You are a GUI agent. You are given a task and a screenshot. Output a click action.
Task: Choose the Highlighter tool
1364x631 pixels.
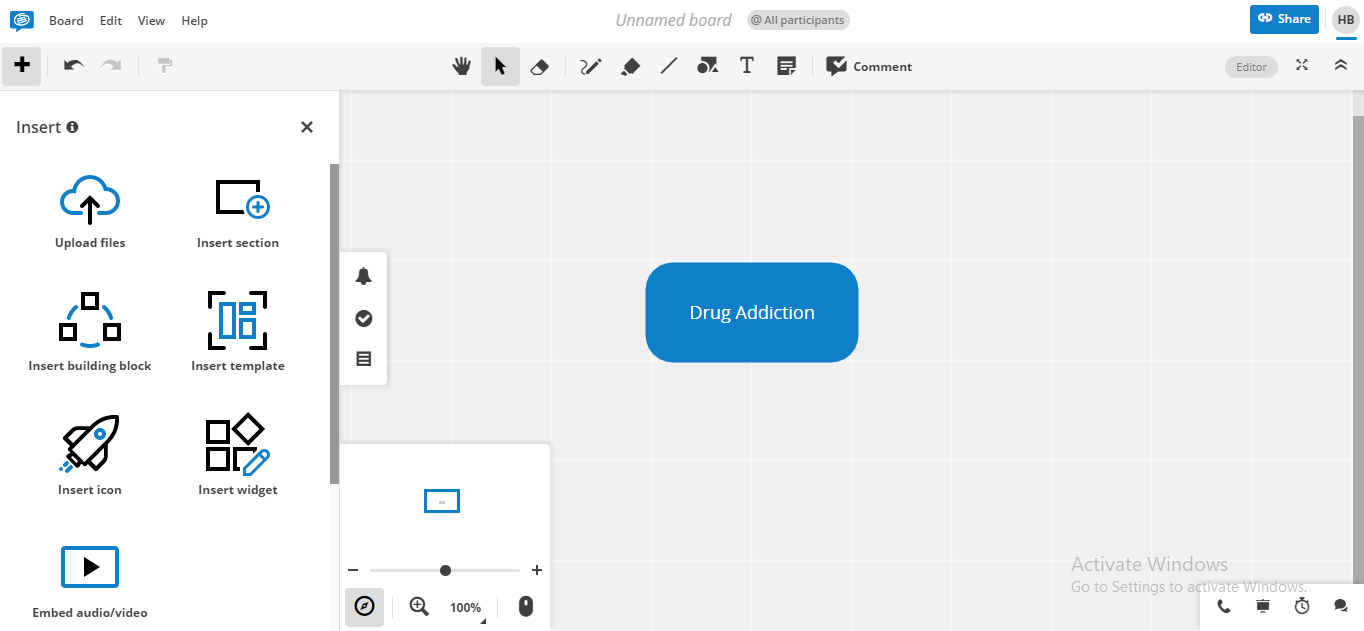point(630,66)
